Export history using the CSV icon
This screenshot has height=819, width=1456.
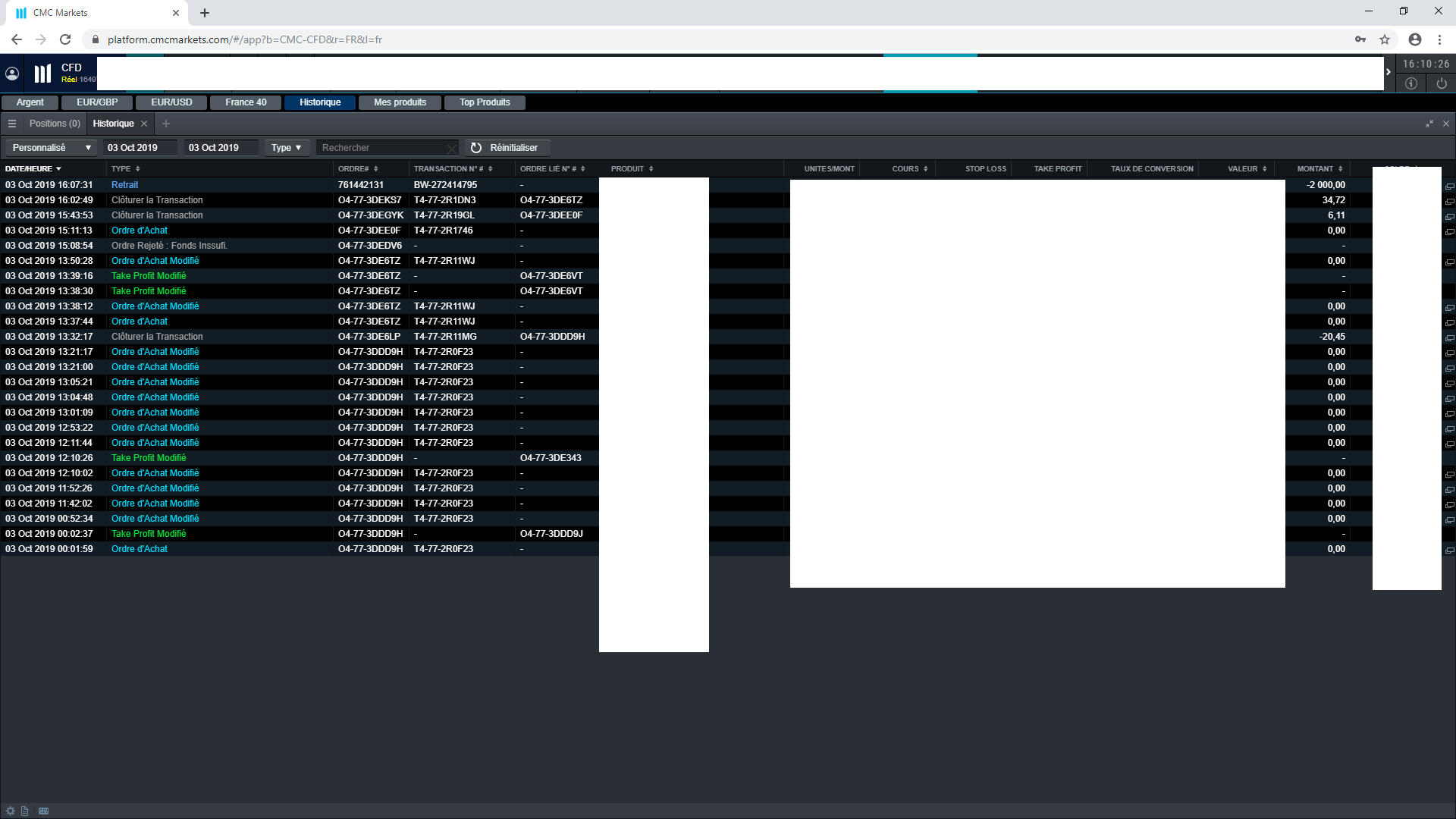click(44, 811)
